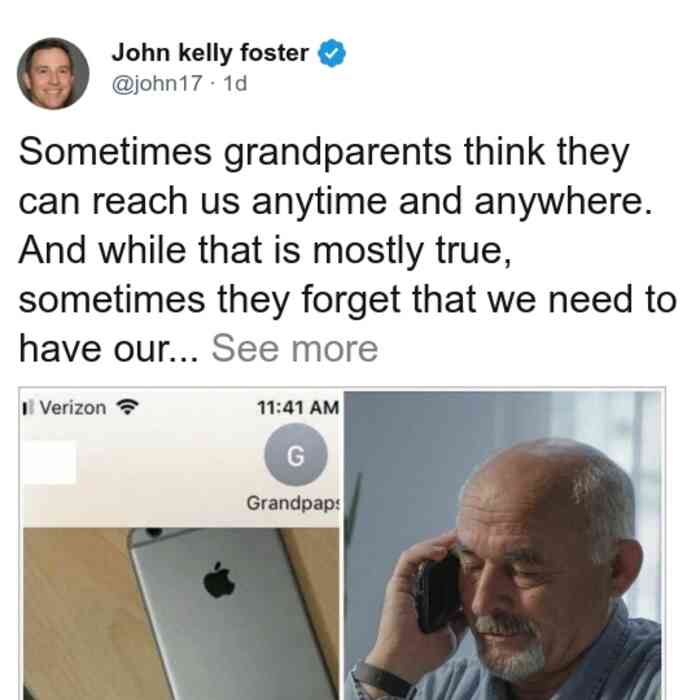Screen dimensions: 700x700
Task: Open the iPhone screenshot image on left
Action: pyautogui.click(x=181, y=545)
